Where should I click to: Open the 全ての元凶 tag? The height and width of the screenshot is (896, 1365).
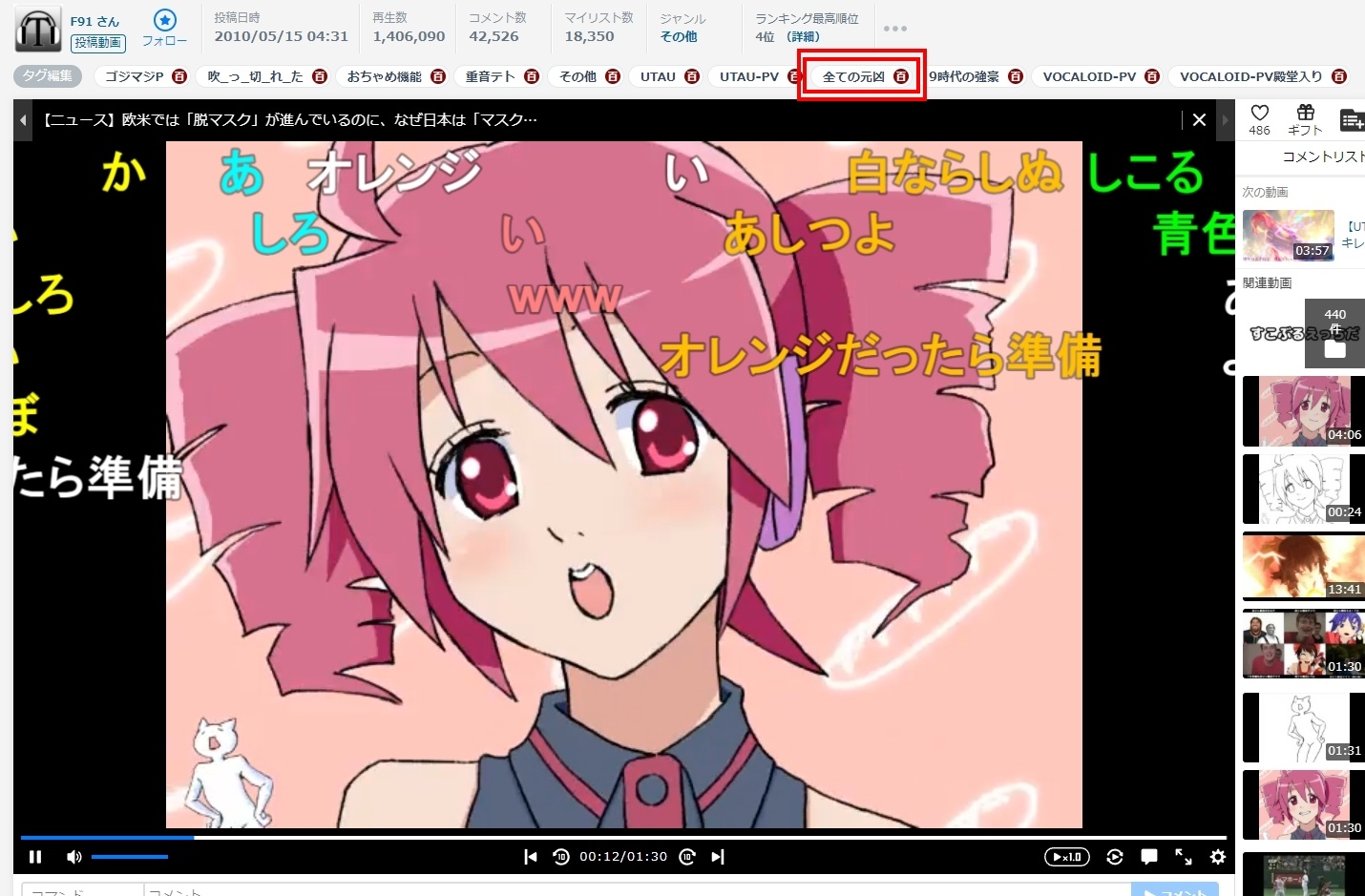[x=853, y=76]
